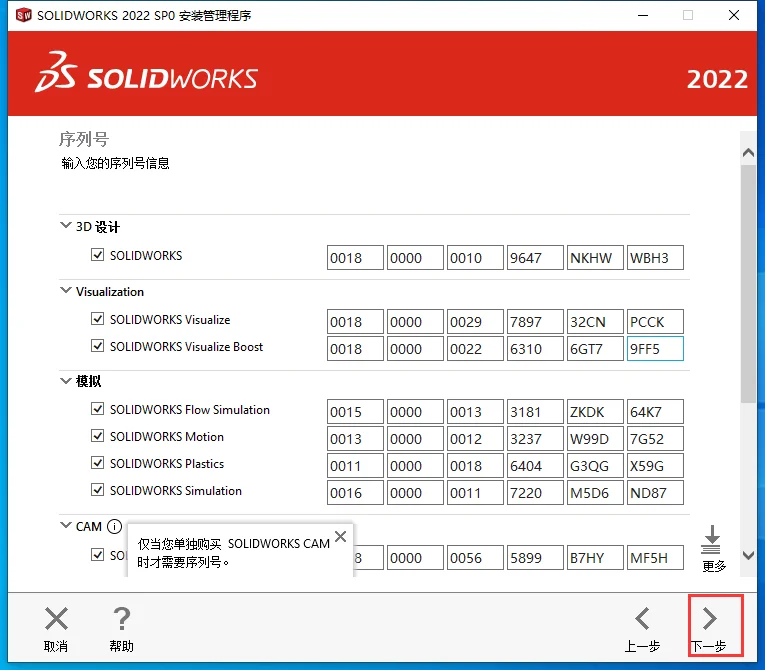Click Motion serial field 7G52
This screenshot has height=670, width=765.
click(655, 439)
